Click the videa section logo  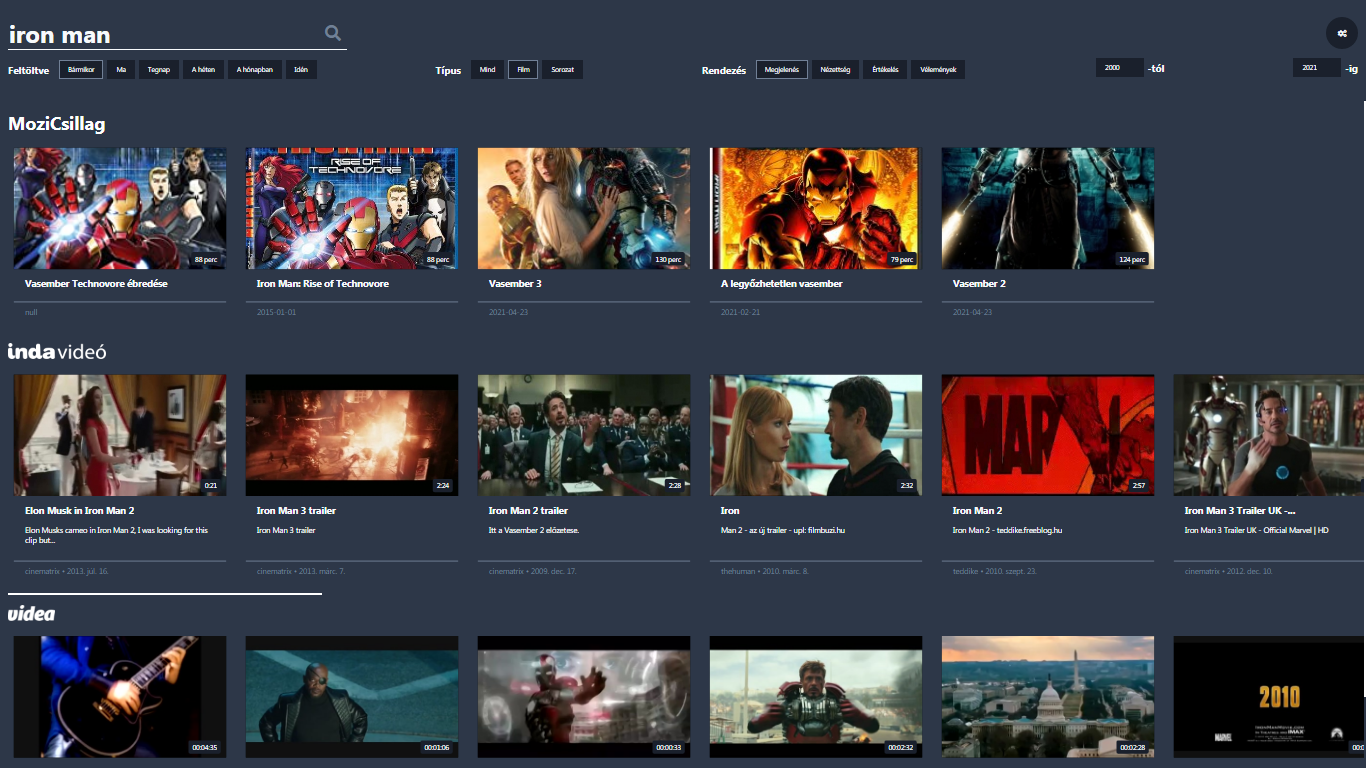[31, 613]
